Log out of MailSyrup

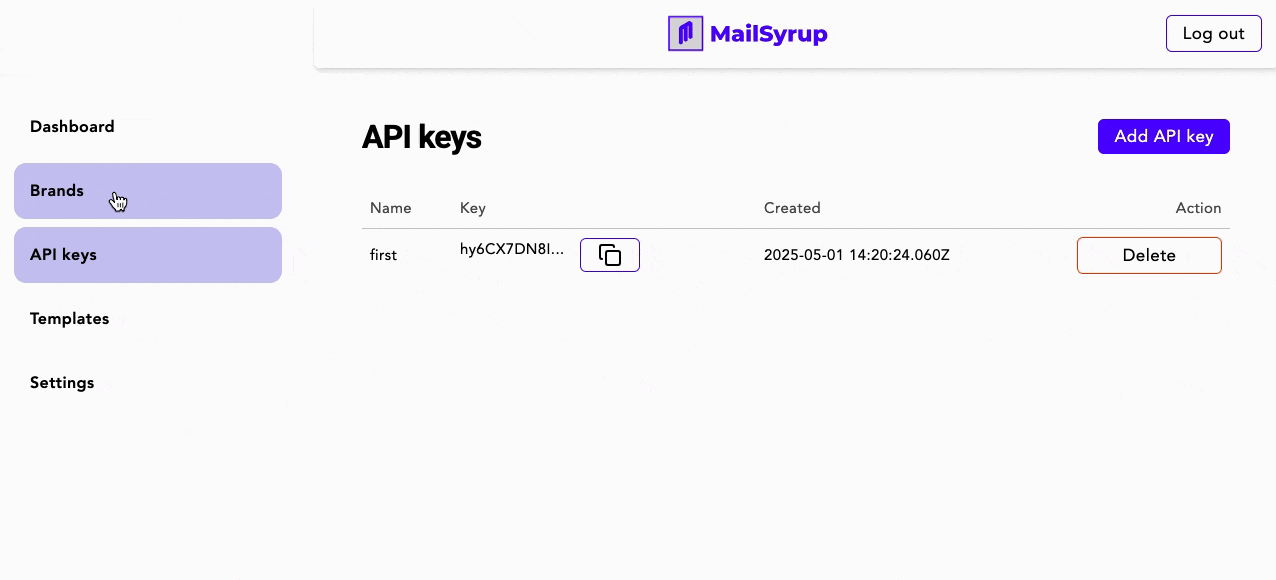pos(1213,34)
